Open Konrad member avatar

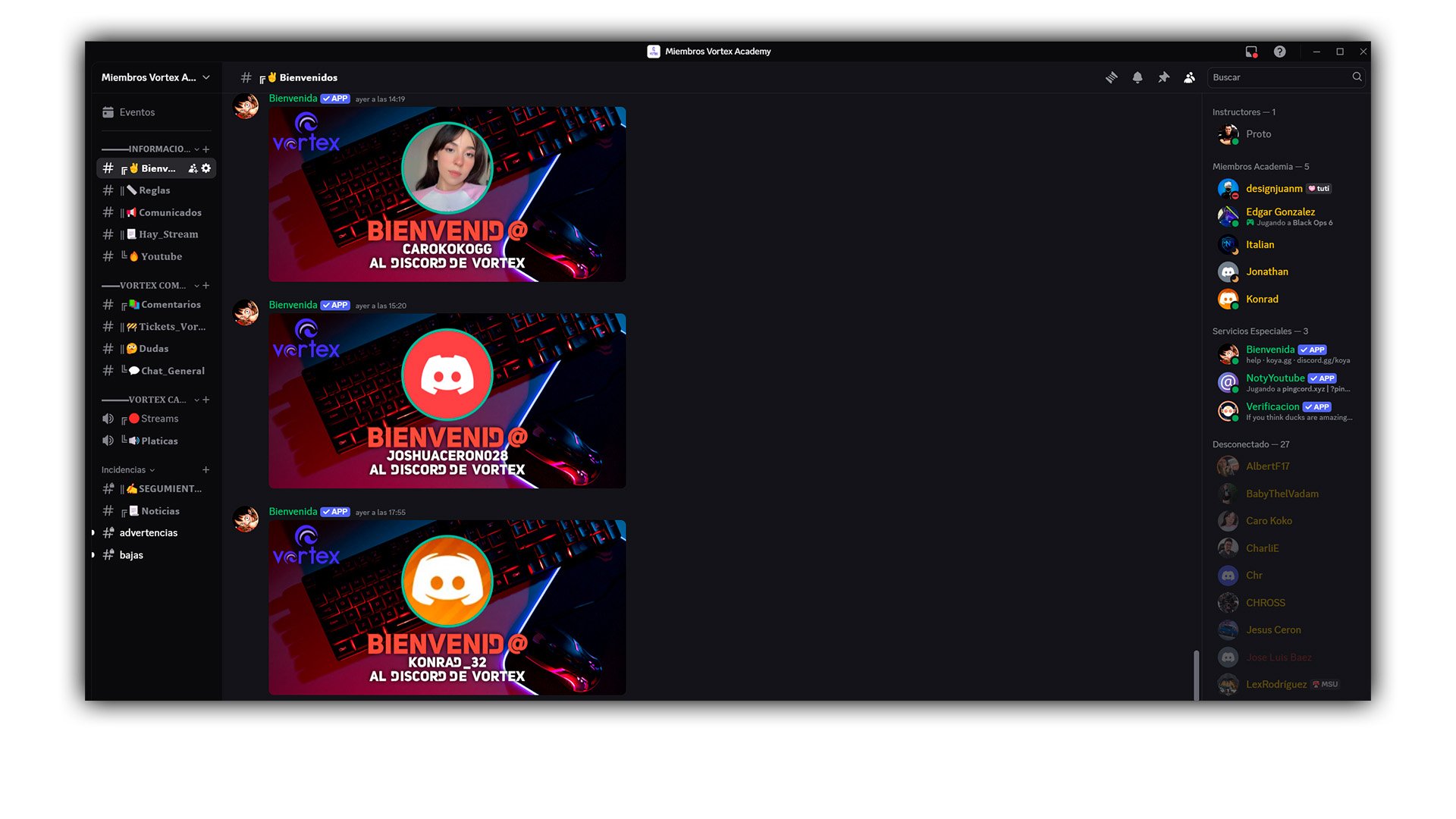(x=1228, y=300)
